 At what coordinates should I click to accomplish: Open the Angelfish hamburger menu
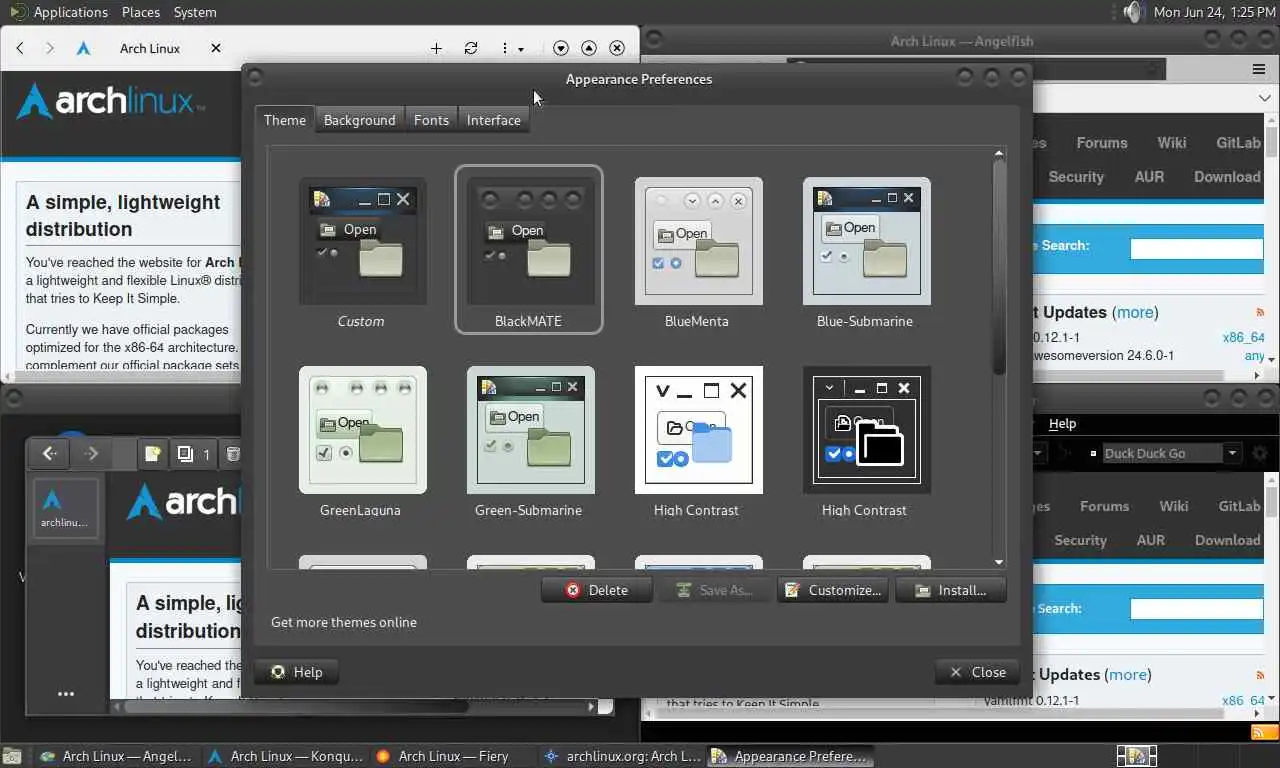tap(1259, 69)
